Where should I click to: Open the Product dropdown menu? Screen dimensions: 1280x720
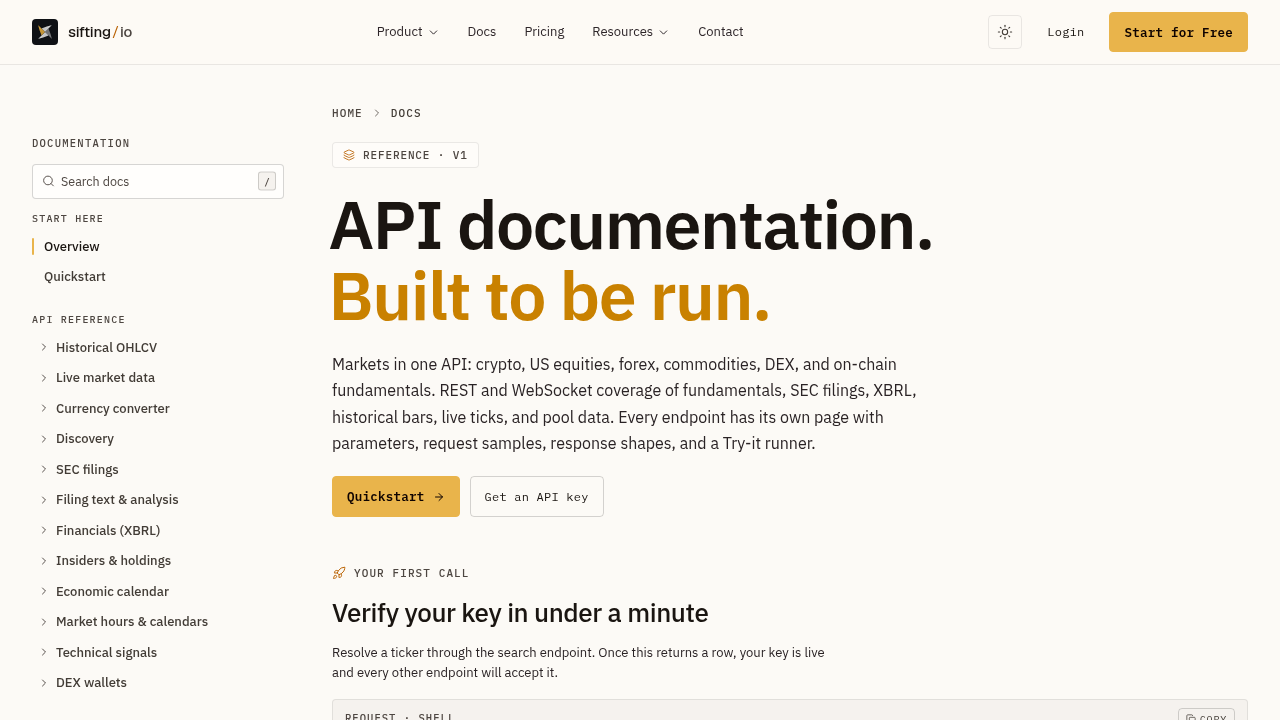click(x=407, y=32)
